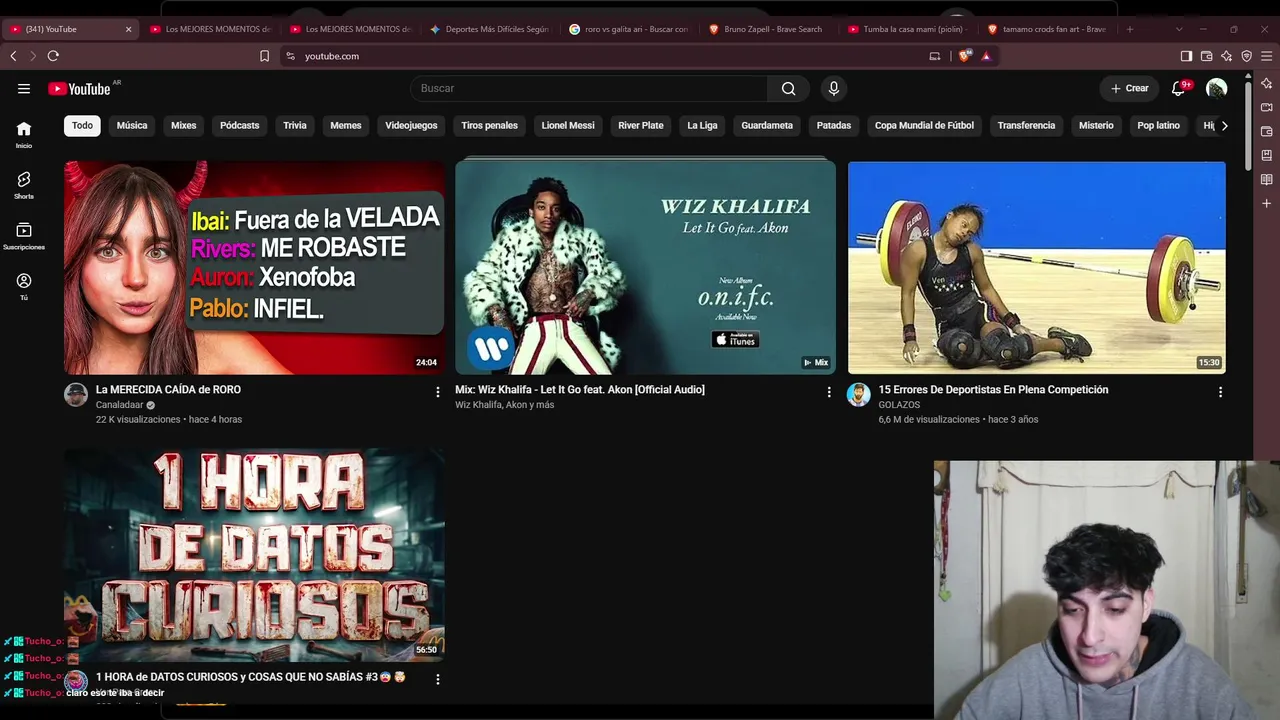Go to Inicio in the YouTube sidebar
The image size is (1280, 720).
[24, 135]
